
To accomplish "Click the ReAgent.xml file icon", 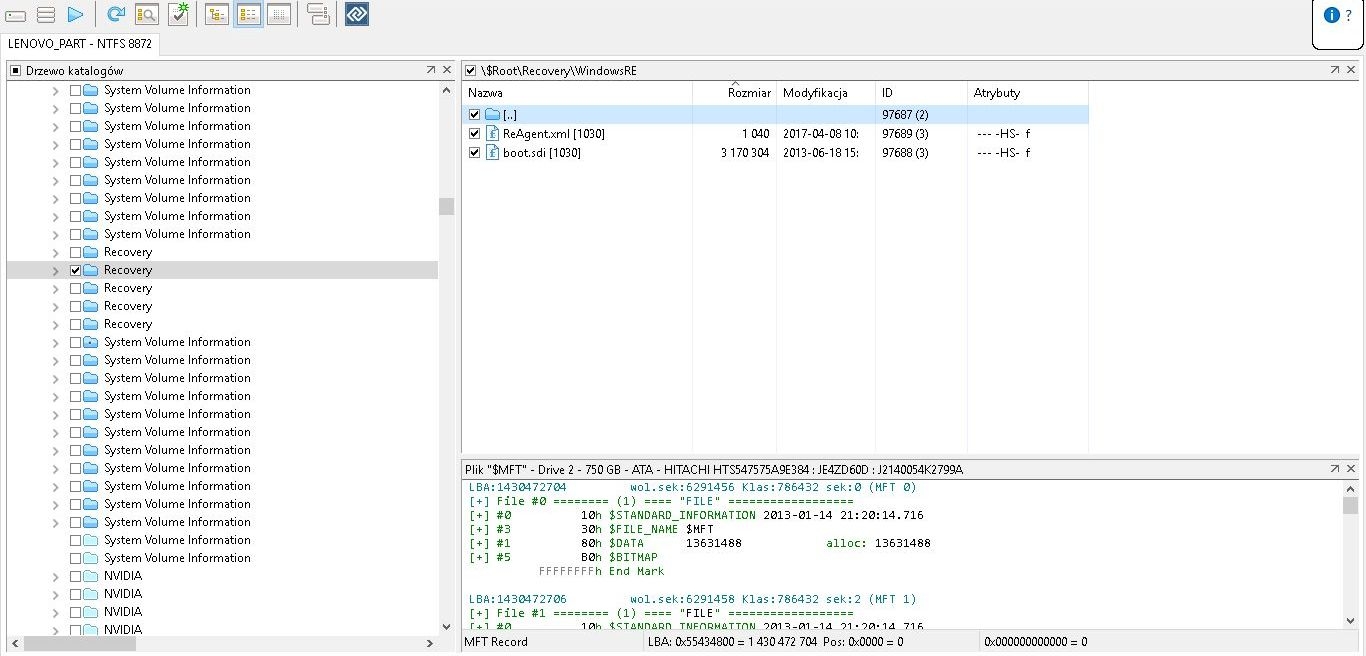I will coord(492,134).
